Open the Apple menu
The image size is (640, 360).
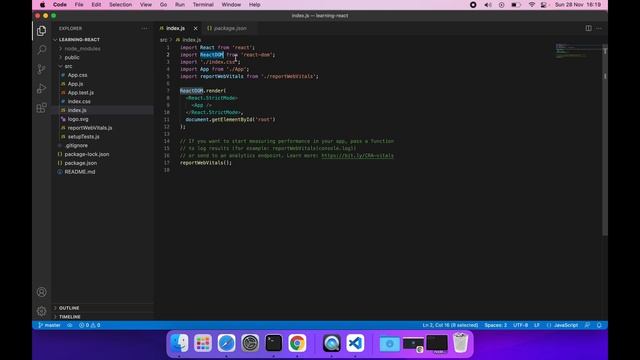[42, 5]
